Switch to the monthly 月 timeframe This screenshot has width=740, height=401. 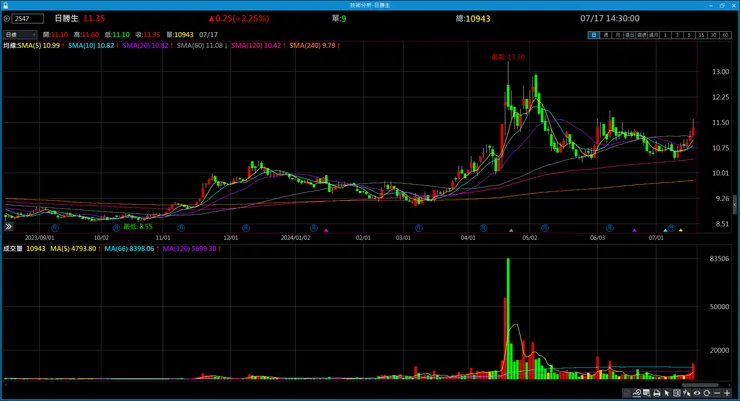[618, 35]
